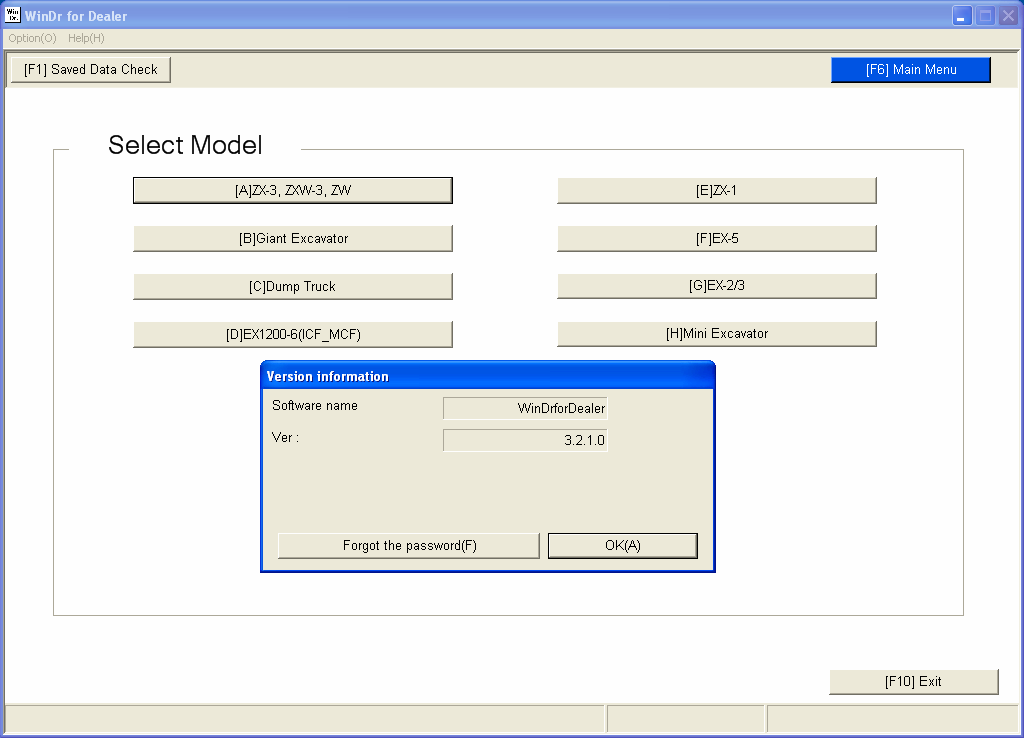Click the Select Model heading
The height and width of the screenshot is (738, 1024).
[185, 145]
